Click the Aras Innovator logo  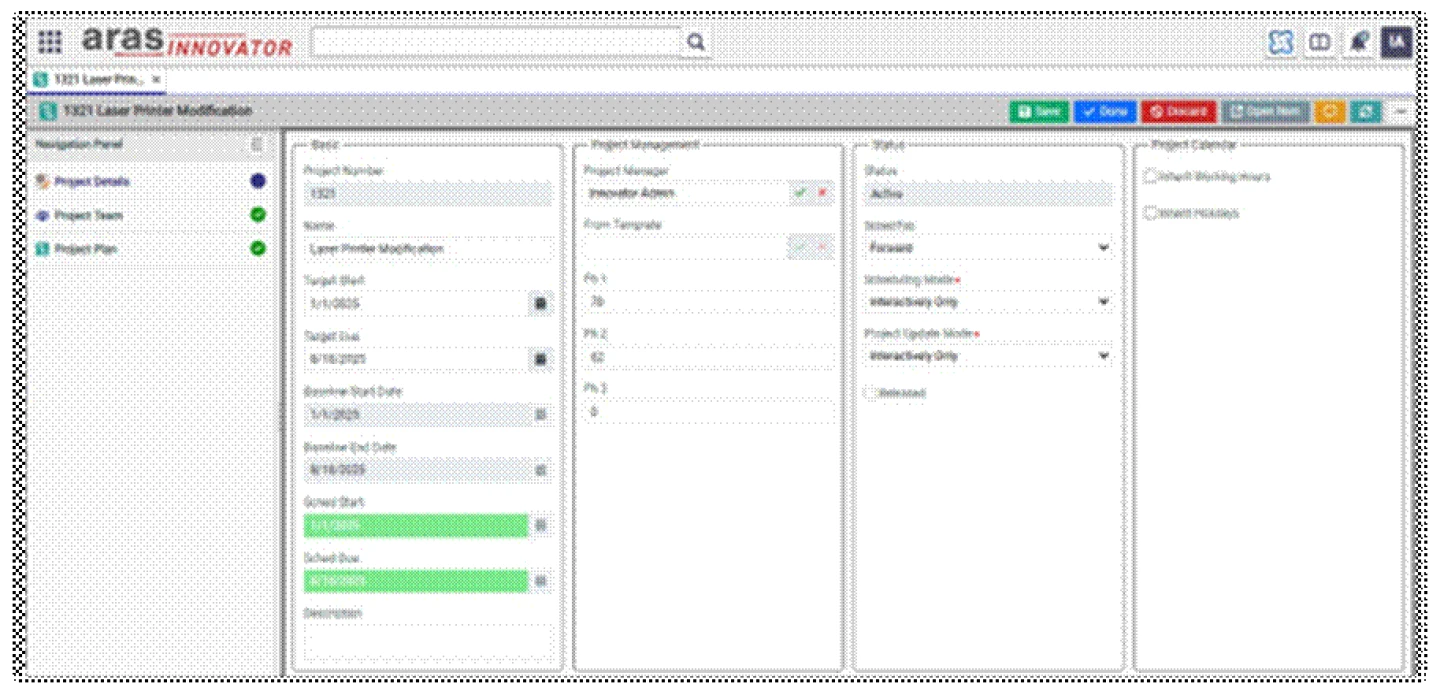pyautogui.click(x=186, y=42)
